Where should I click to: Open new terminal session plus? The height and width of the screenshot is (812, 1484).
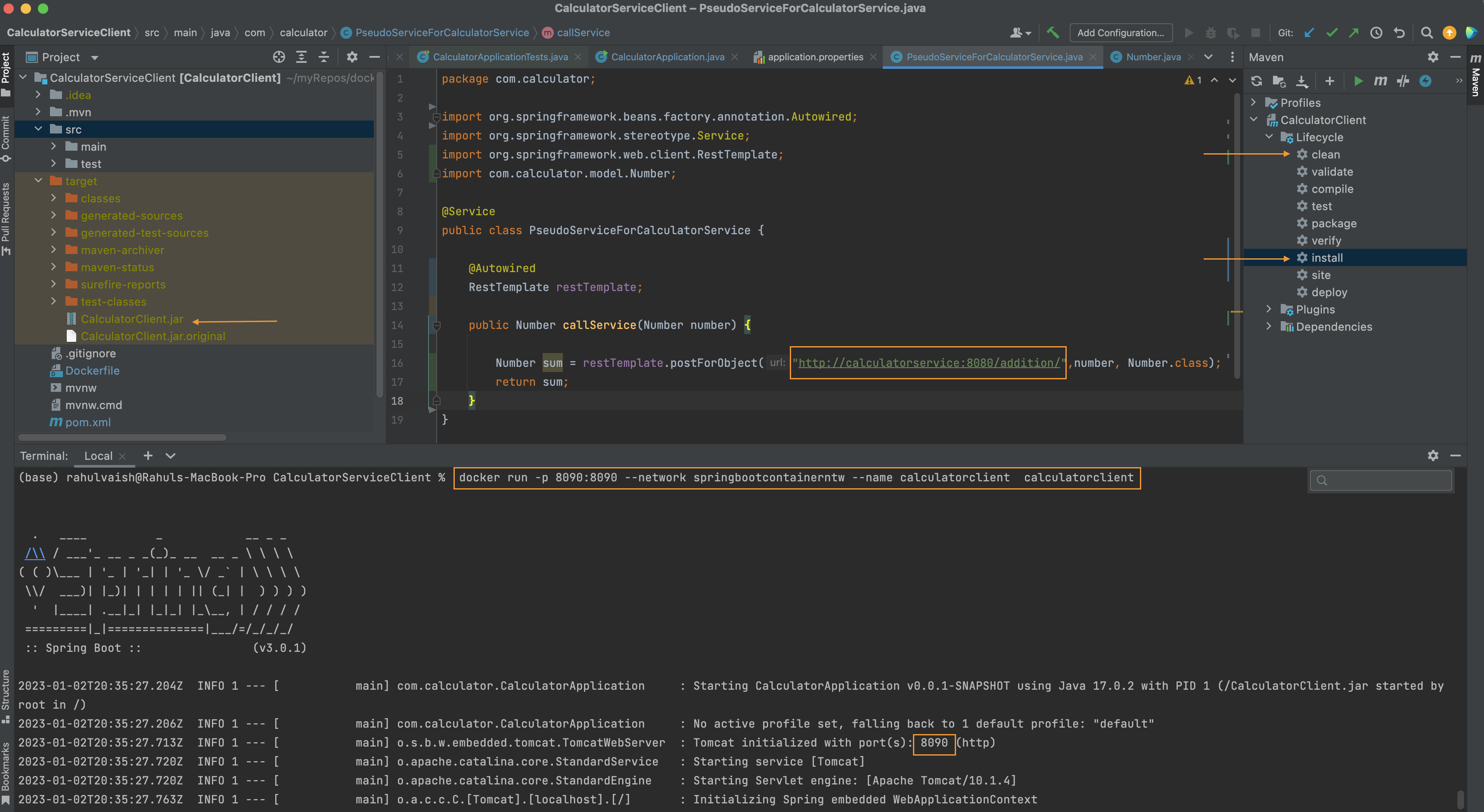(x=148, y=456)
